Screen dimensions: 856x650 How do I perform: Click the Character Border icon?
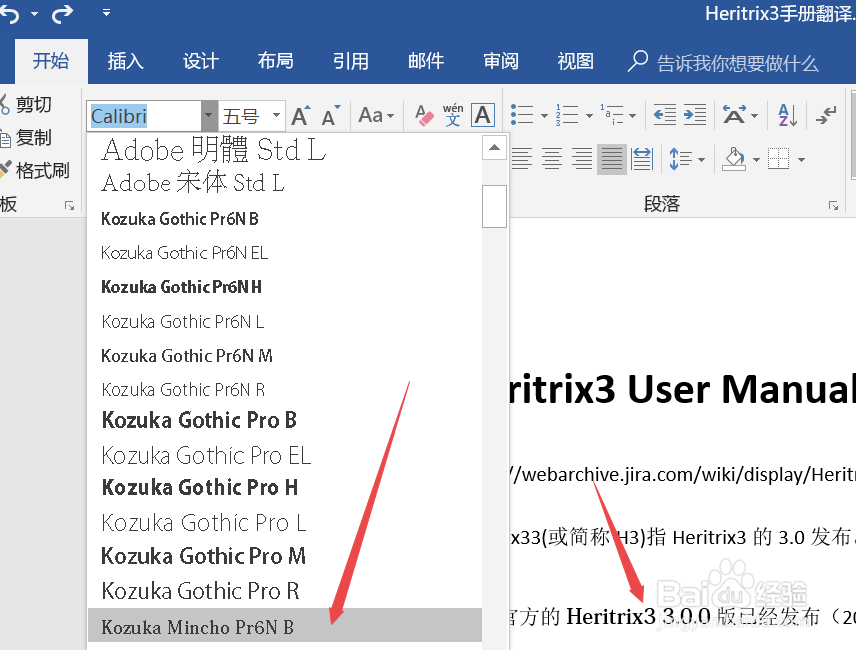[483, 115]
